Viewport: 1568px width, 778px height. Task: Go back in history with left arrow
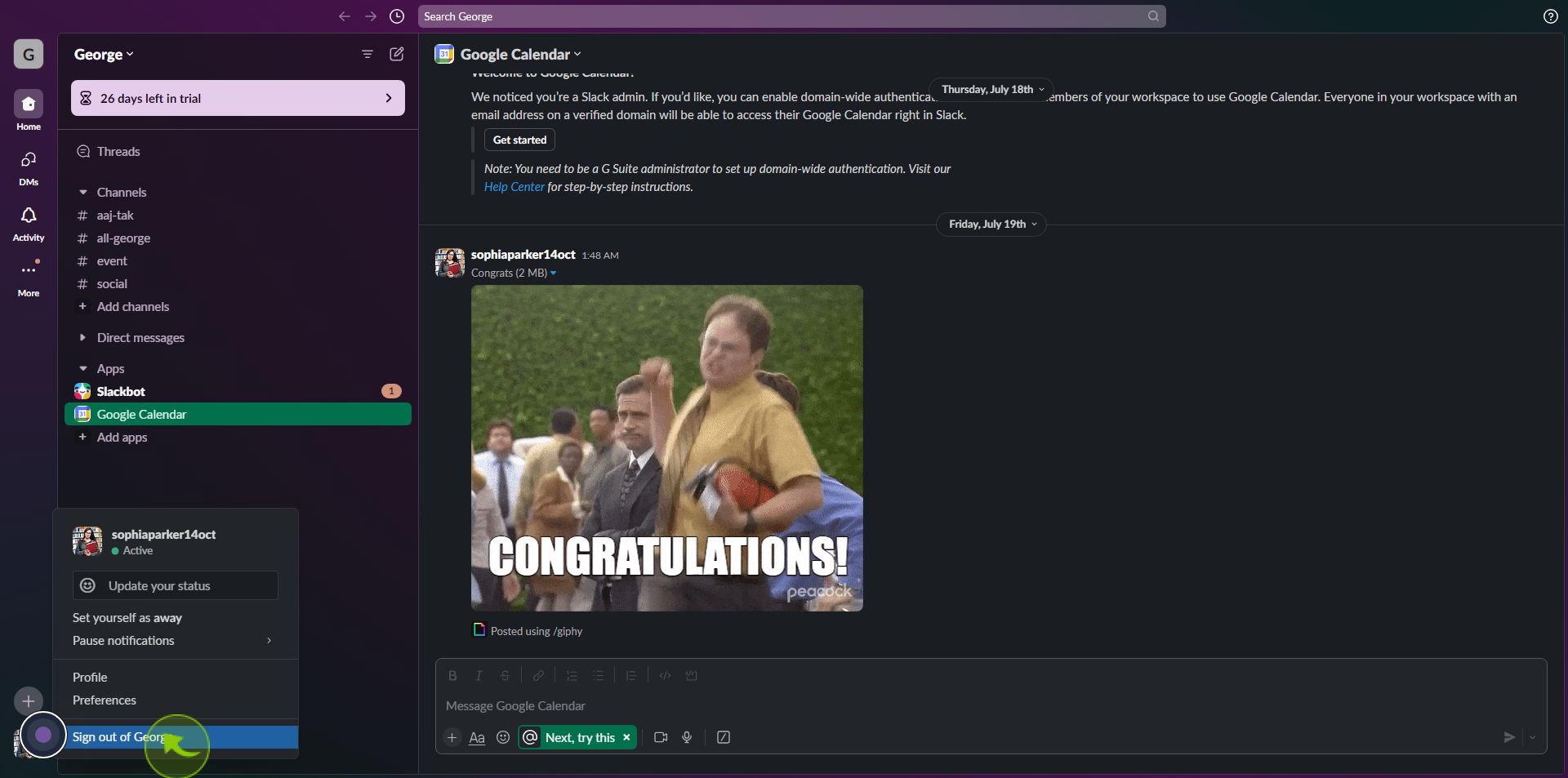(x=345, y=16)
